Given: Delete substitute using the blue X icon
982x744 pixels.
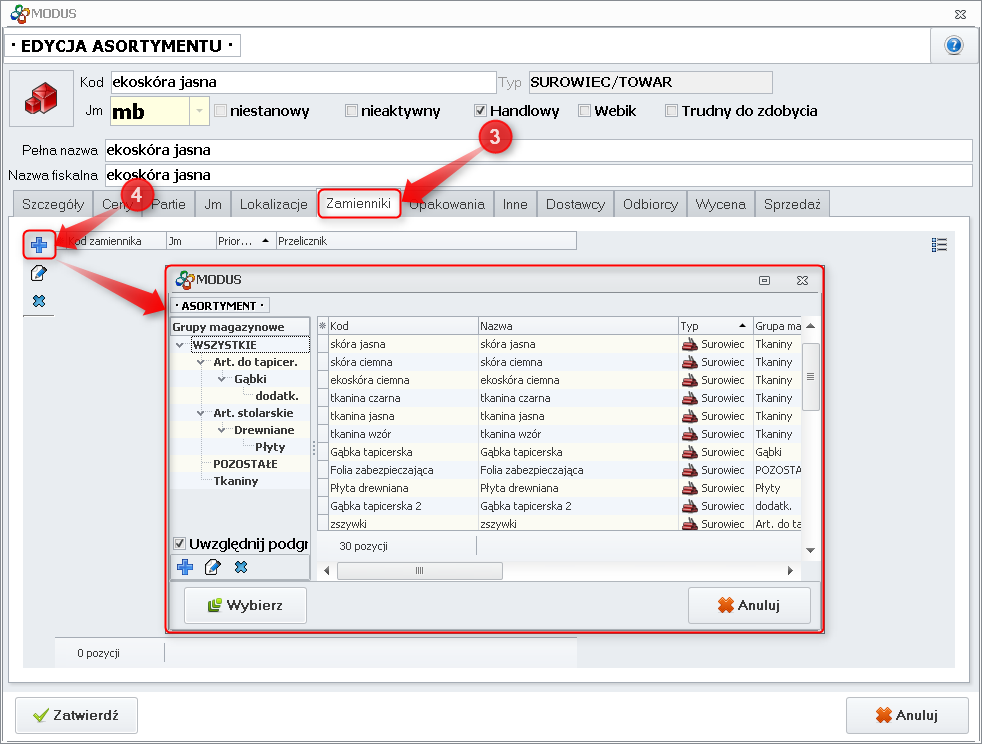Looking at the screenshot, I should (x=39, y=301).
